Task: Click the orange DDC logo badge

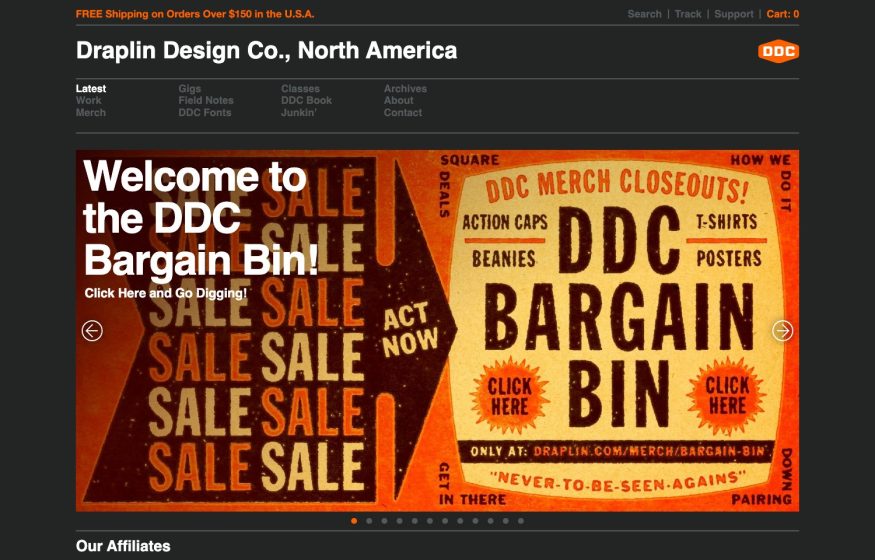Action: tap(778, 51)
